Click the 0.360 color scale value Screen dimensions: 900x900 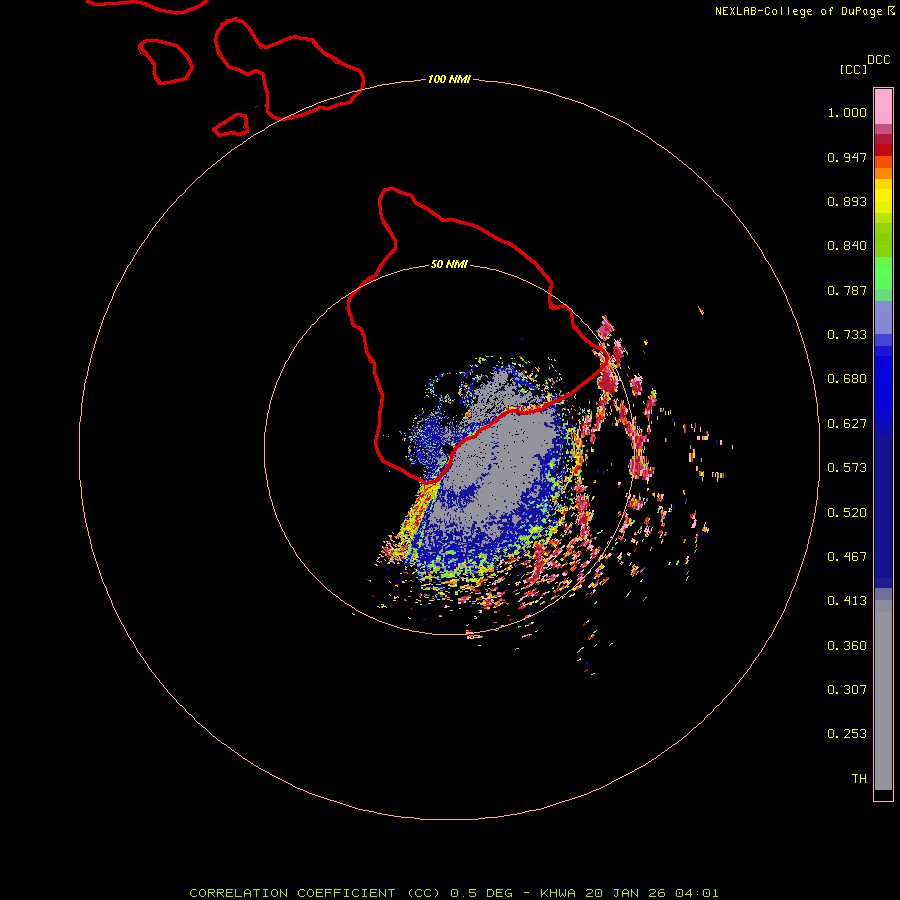click(x=847, y=646)
